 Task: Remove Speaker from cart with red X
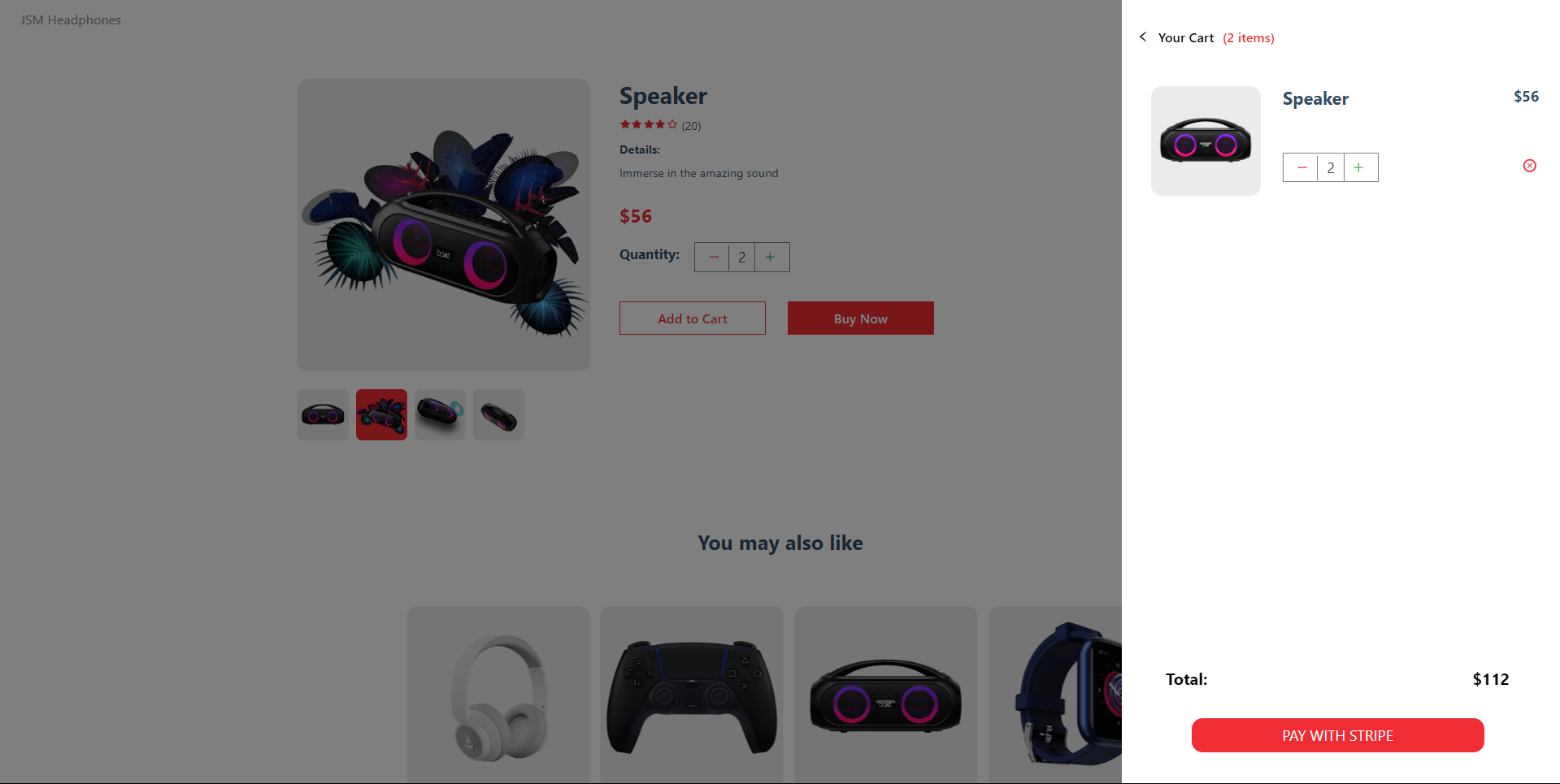coord(1529,166)
